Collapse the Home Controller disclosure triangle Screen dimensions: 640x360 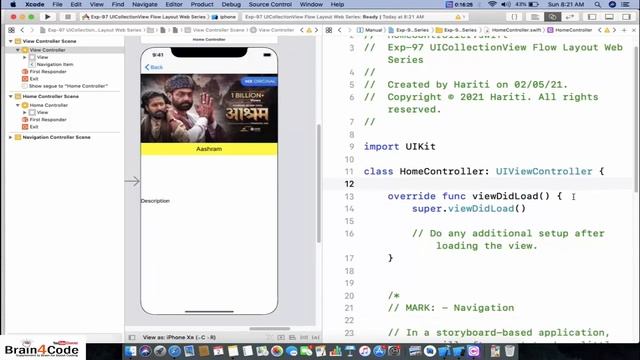click(x=18, y=105)
